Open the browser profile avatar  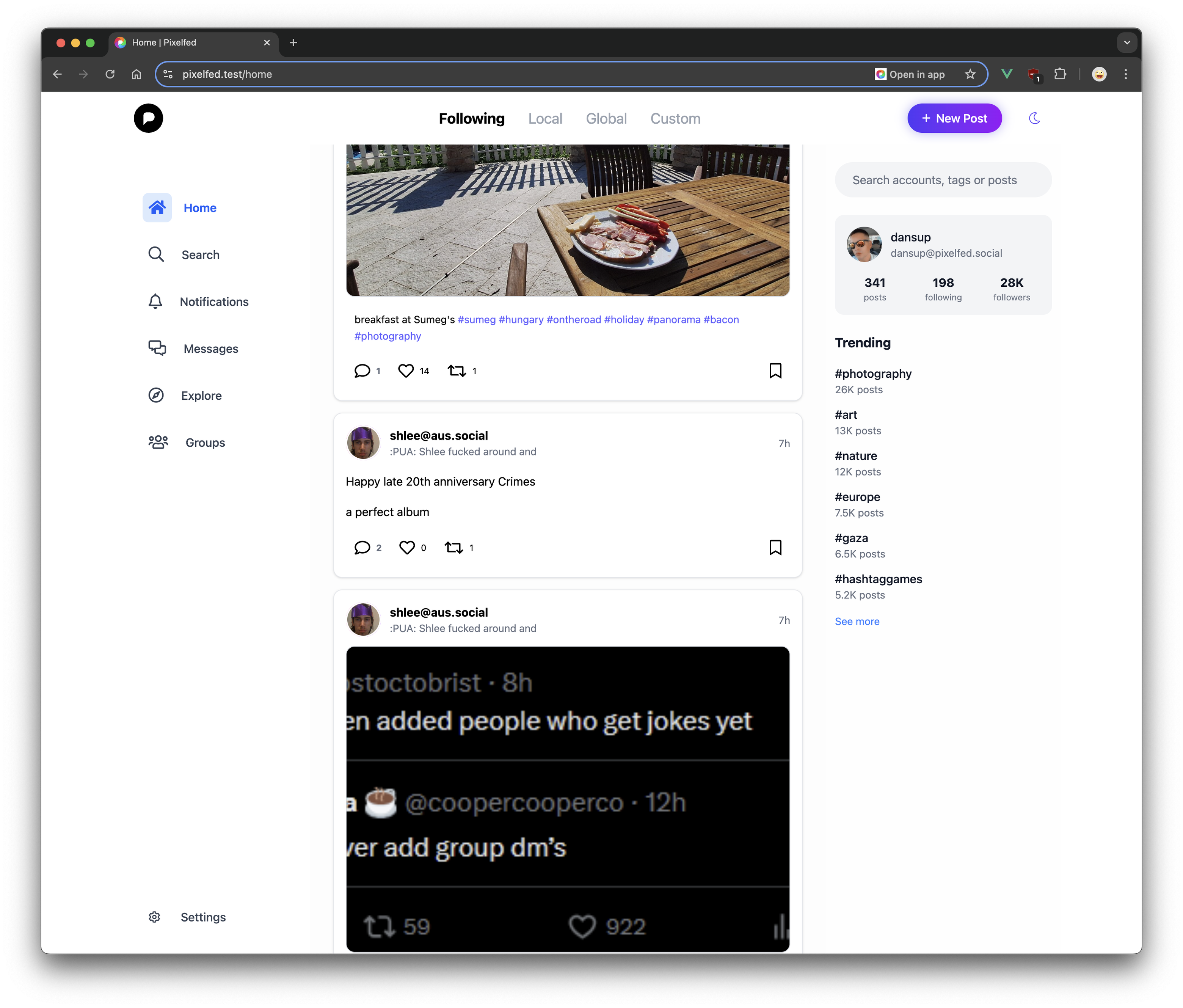point(1098,74)
